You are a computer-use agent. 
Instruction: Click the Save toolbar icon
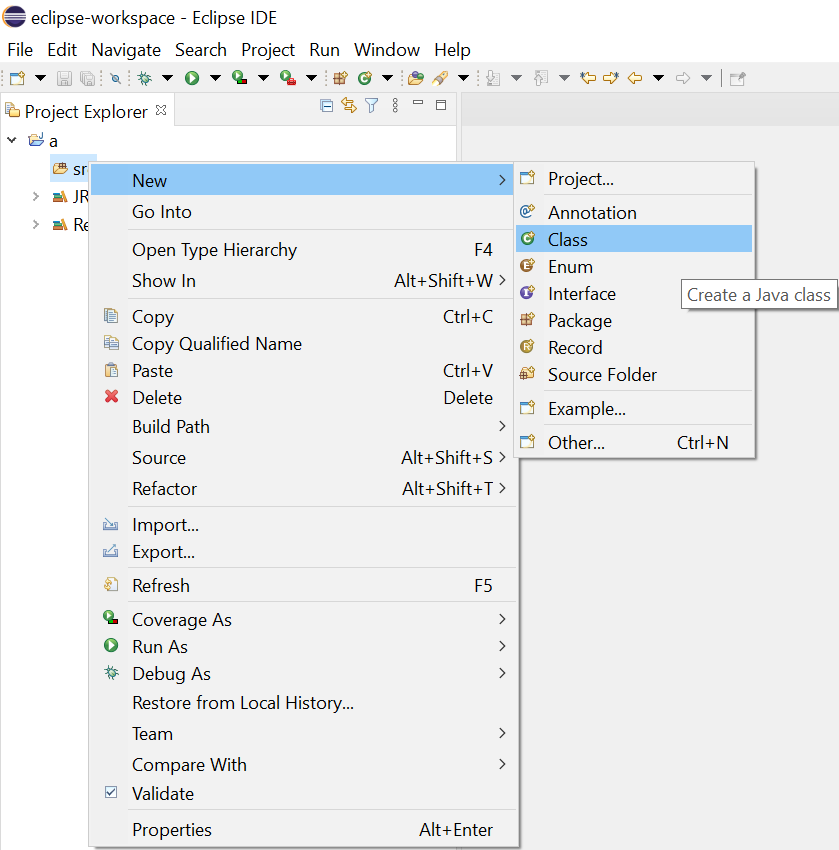64,79
